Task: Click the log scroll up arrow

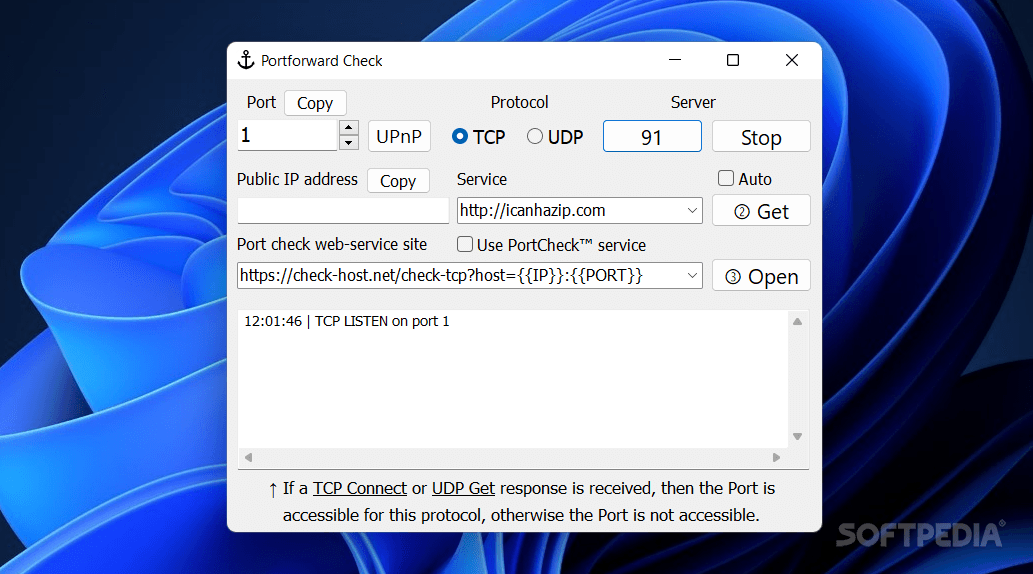Action: pos(797,322)
